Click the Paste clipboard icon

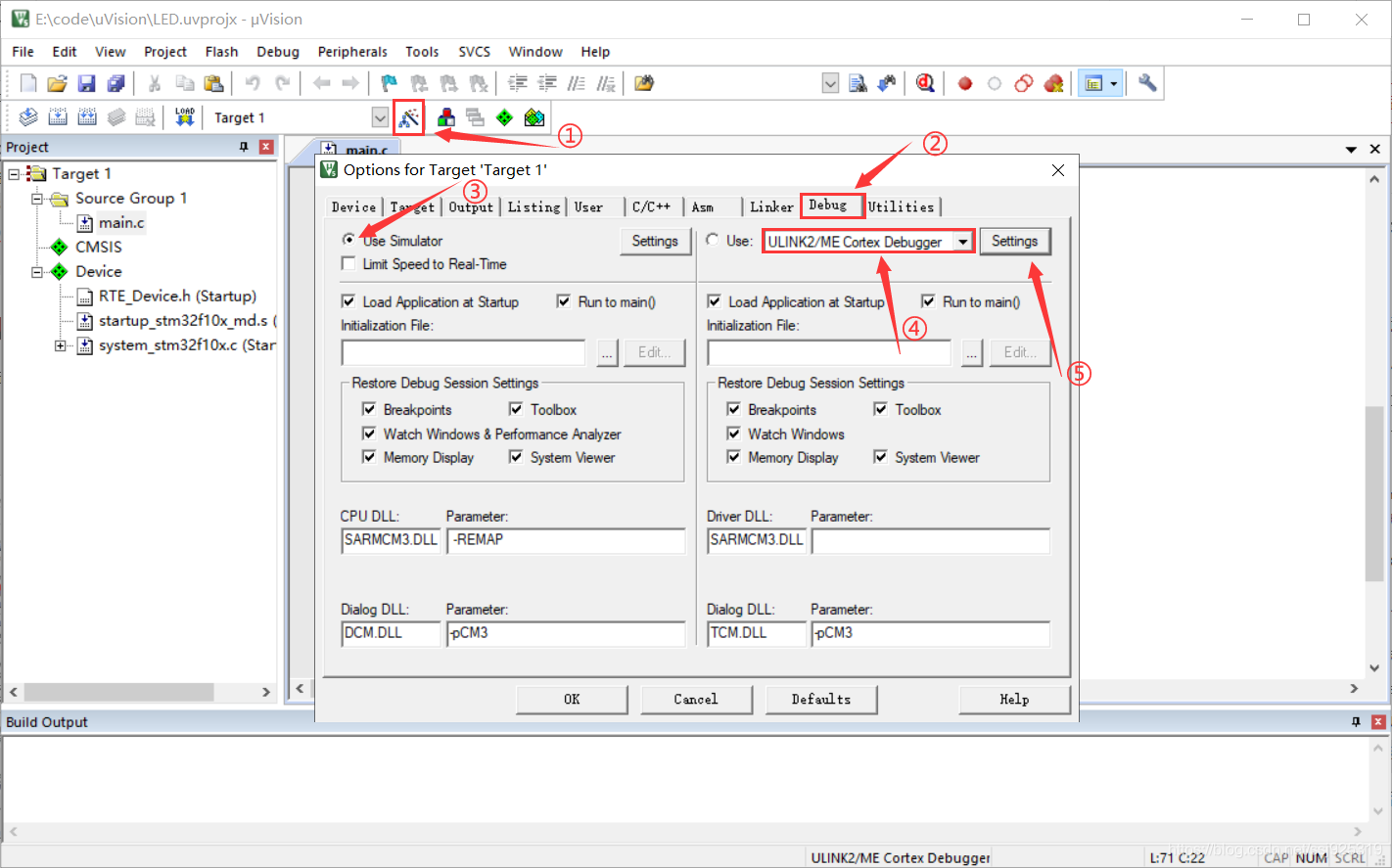(213, 83)
